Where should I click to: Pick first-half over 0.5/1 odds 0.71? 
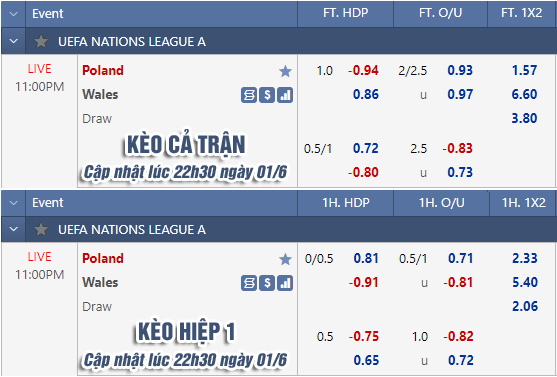(x=460, y=258)
